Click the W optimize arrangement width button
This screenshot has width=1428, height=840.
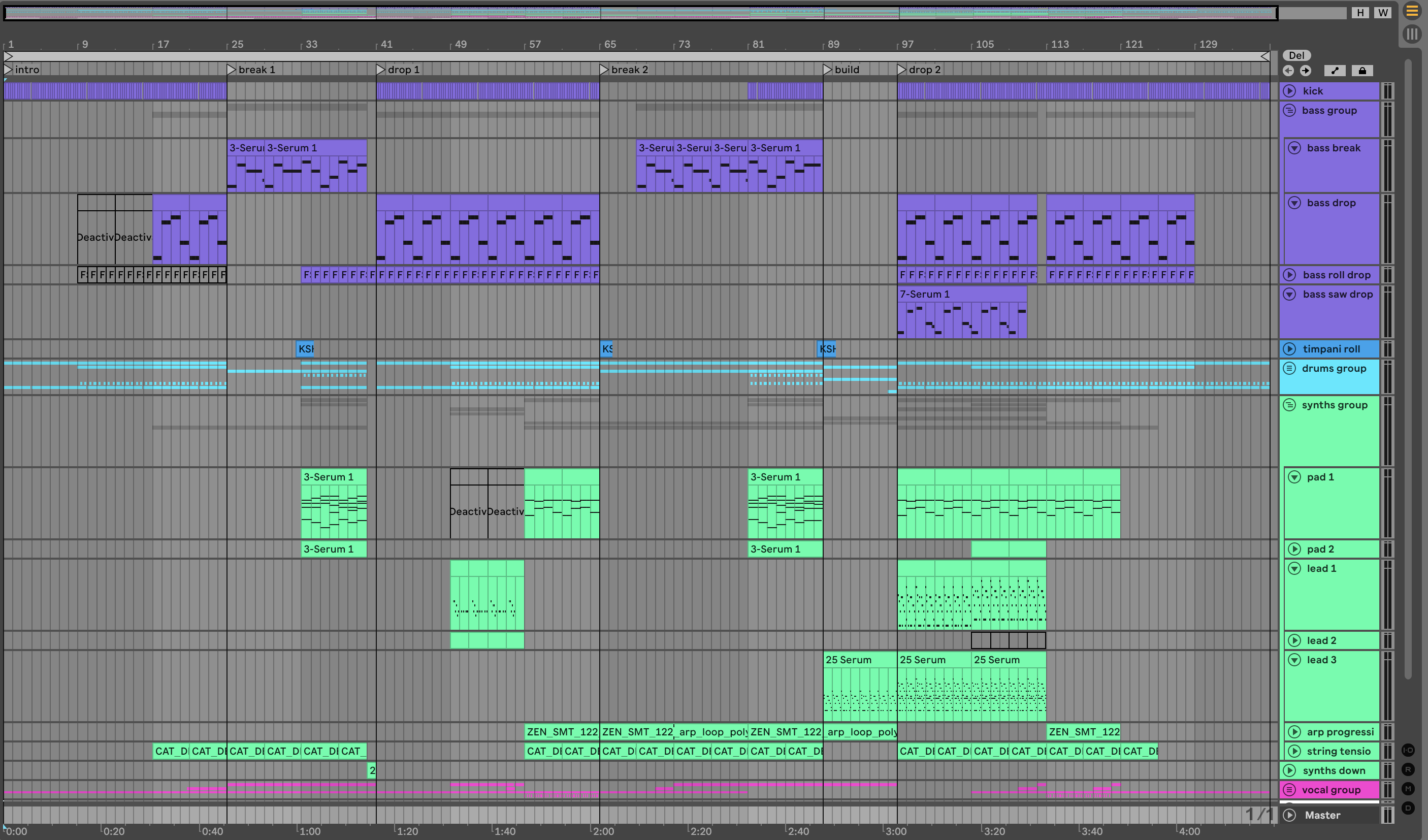click(x=1383, y=13)
